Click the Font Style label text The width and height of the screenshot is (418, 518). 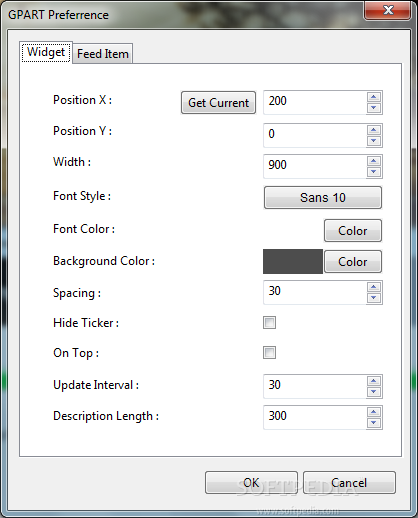82,196
